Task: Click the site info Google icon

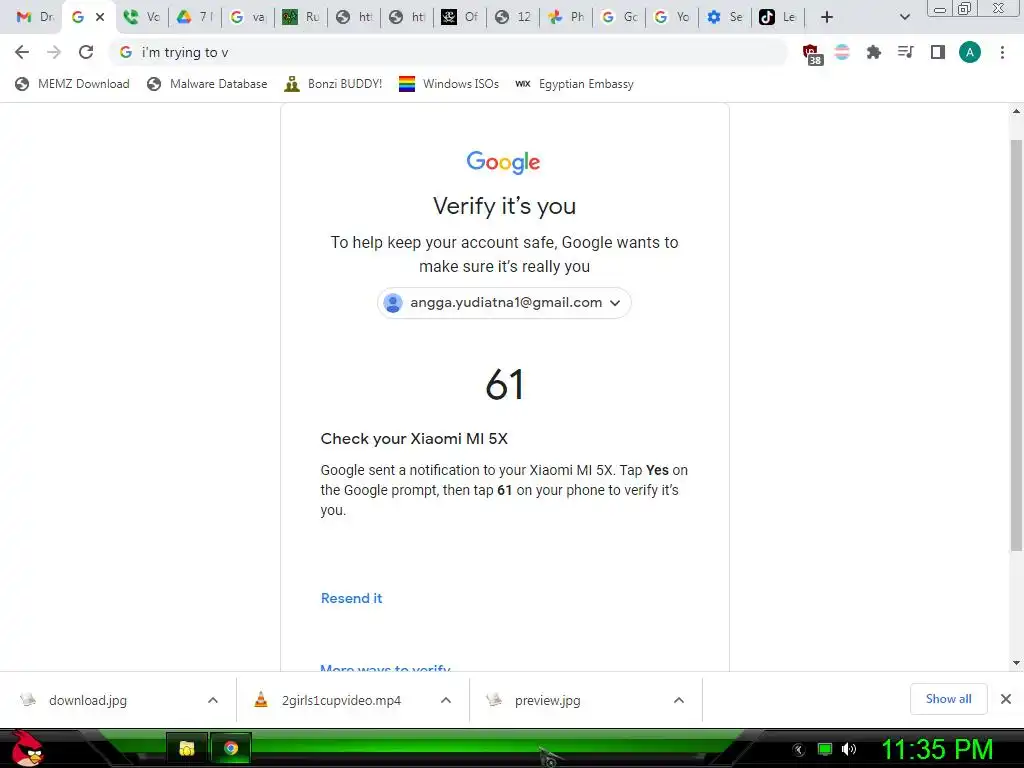Action: (126, 52)
